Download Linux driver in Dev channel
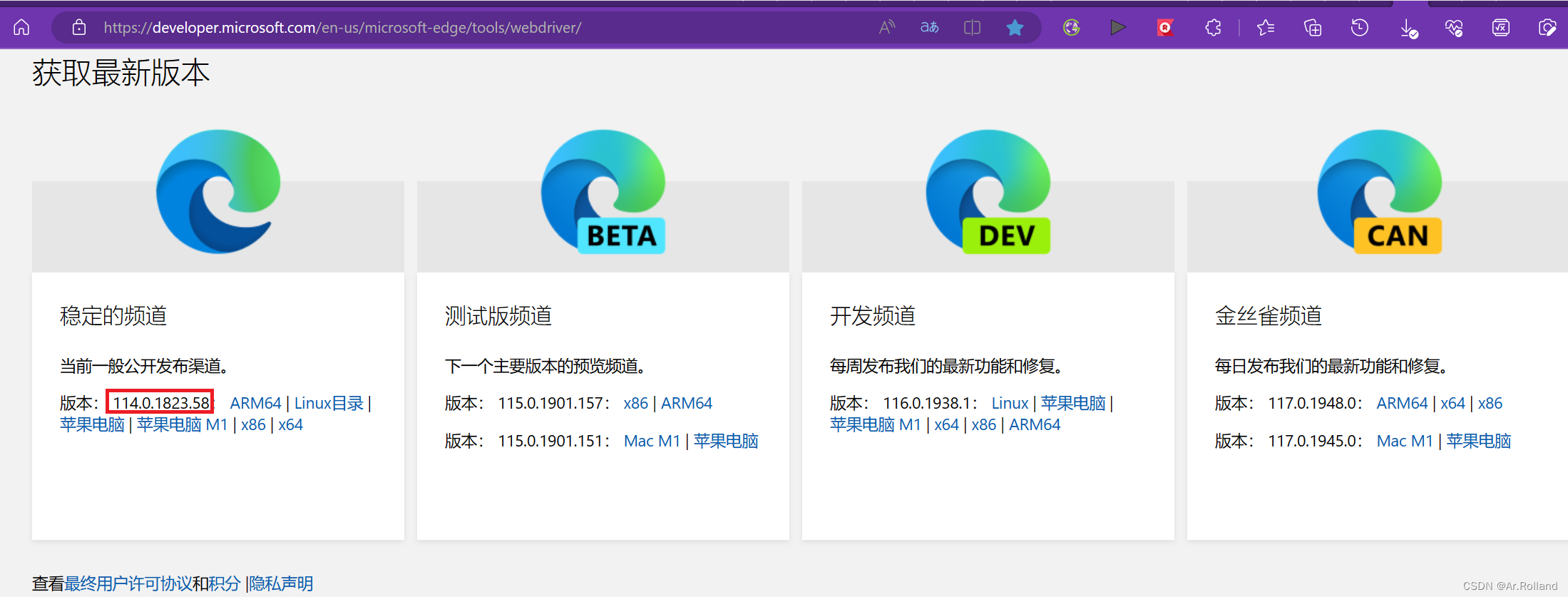 [1010, 403]
